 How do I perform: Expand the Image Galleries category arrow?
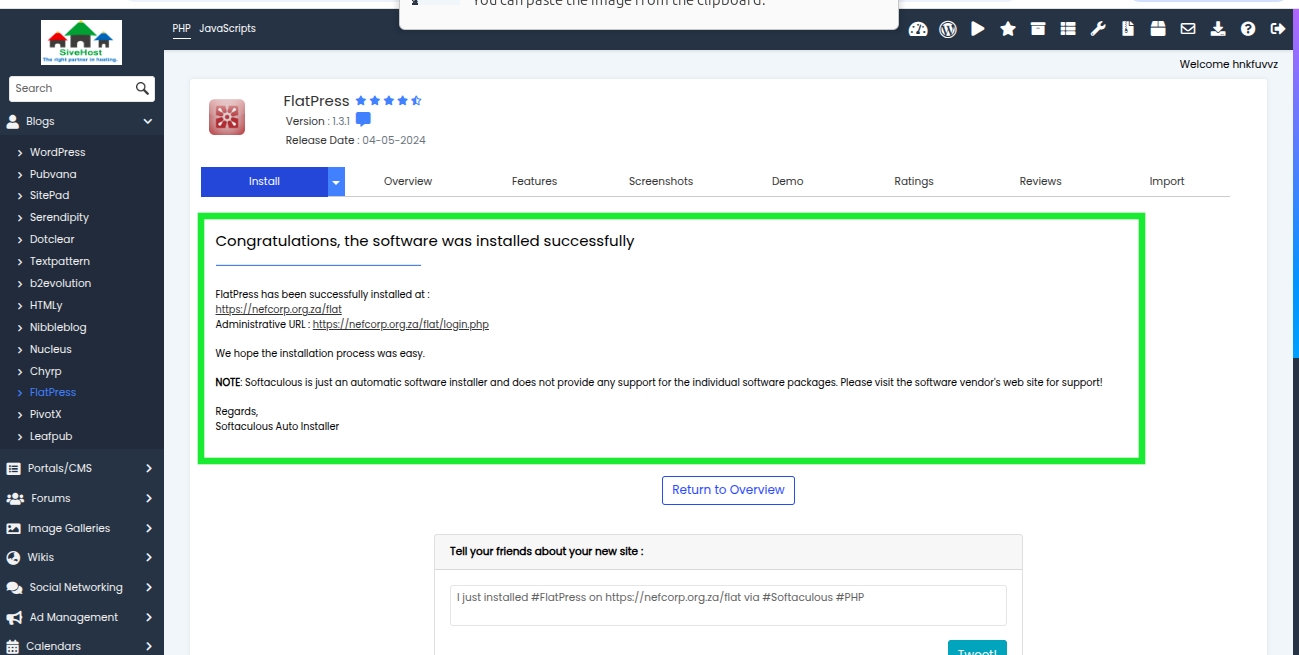coord(149,528)
